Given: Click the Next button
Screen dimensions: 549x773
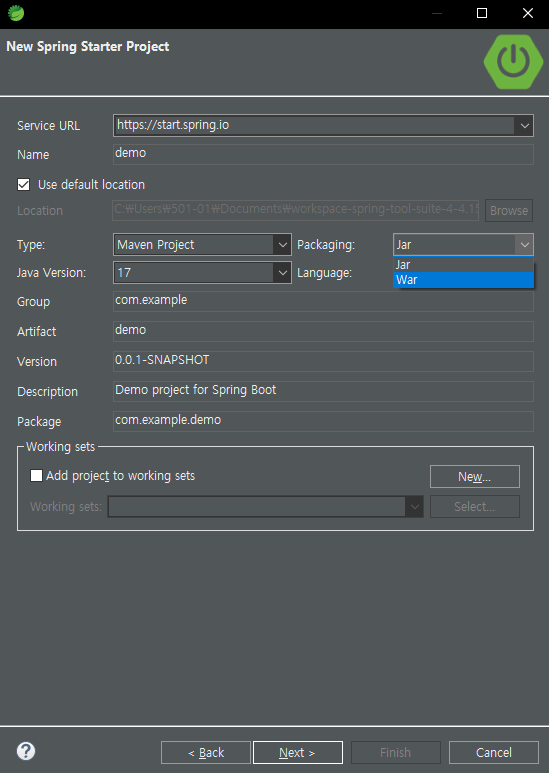Looking at the screenshot, I should [298, 752].
